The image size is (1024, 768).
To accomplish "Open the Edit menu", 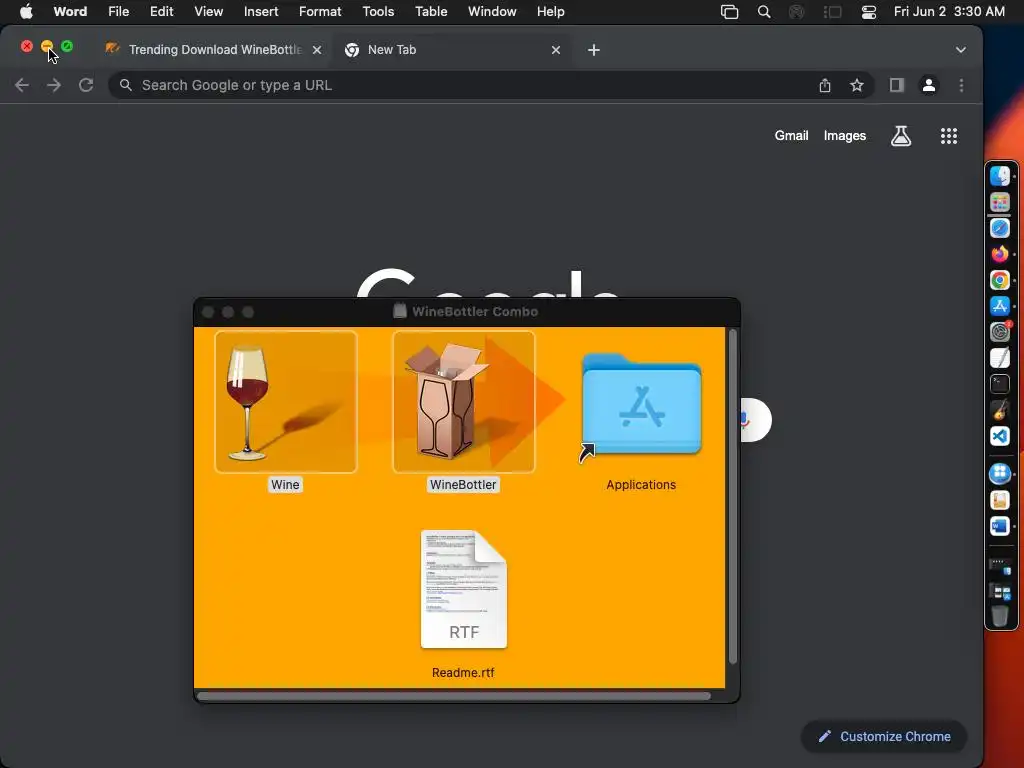I will pyautogui.click(x=161, y=12).
